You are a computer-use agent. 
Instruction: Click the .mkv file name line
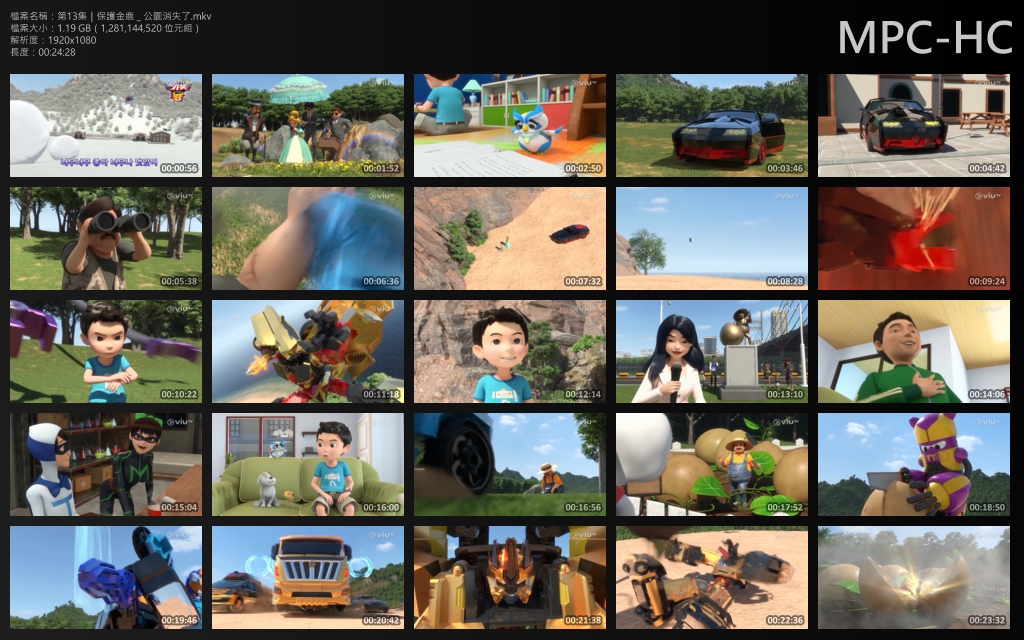pyautogui.click(x=110, y=17)
